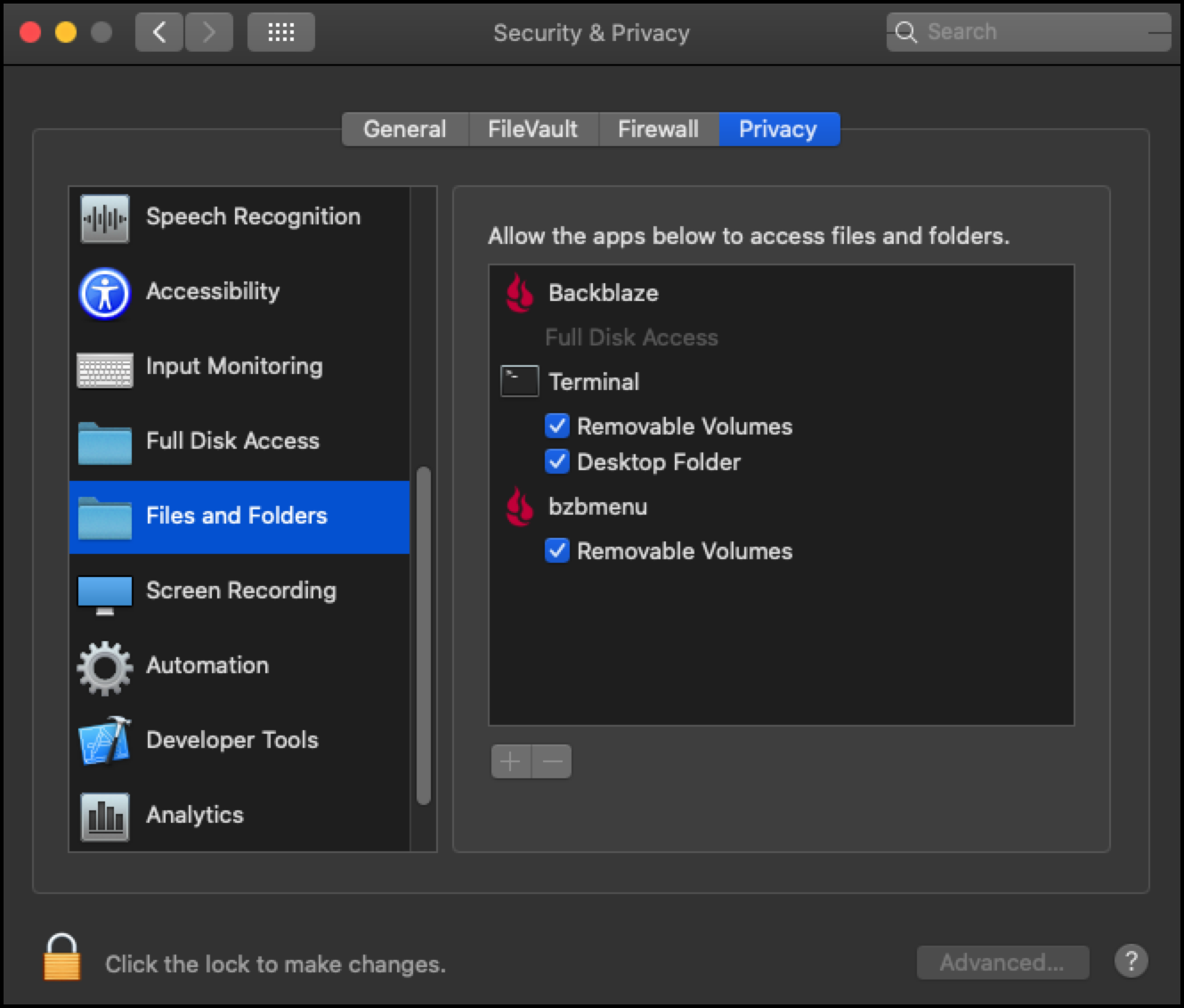Click 'Click the lock to make changes' text

(276, 964)
